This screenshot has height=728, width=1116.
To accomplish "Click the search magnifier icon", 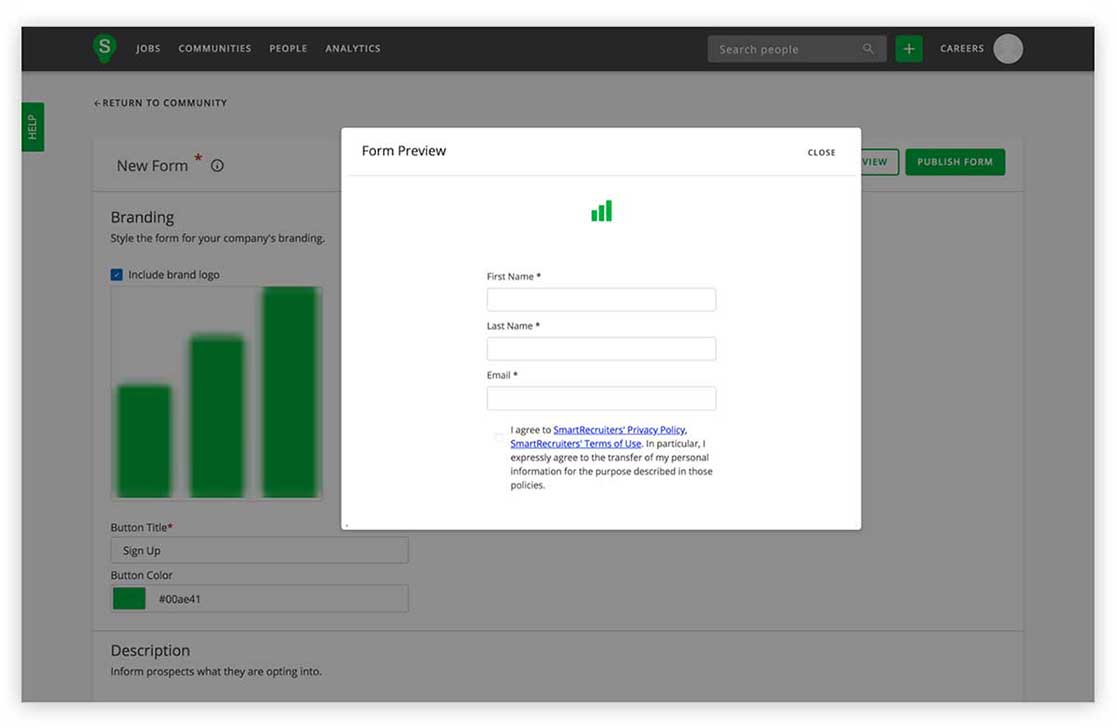I will click(x=868, y=49).
